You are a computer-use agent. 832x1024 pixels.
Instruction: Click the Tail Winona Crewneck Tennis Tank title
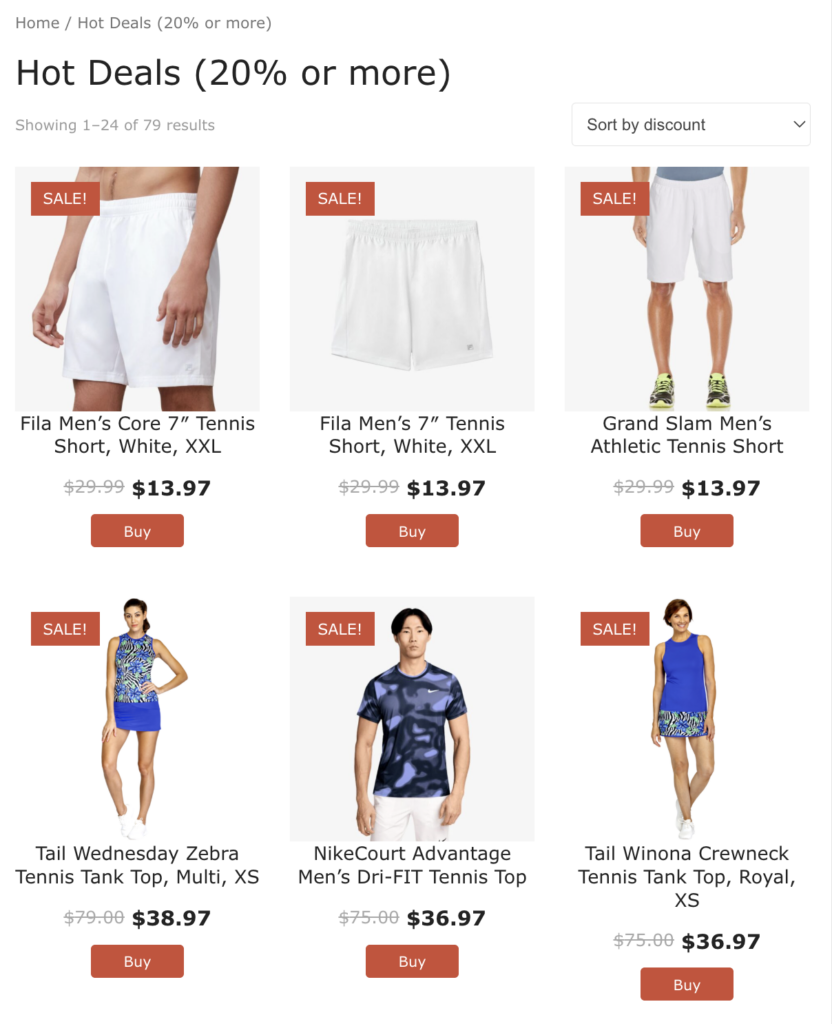tap(687, 876)
